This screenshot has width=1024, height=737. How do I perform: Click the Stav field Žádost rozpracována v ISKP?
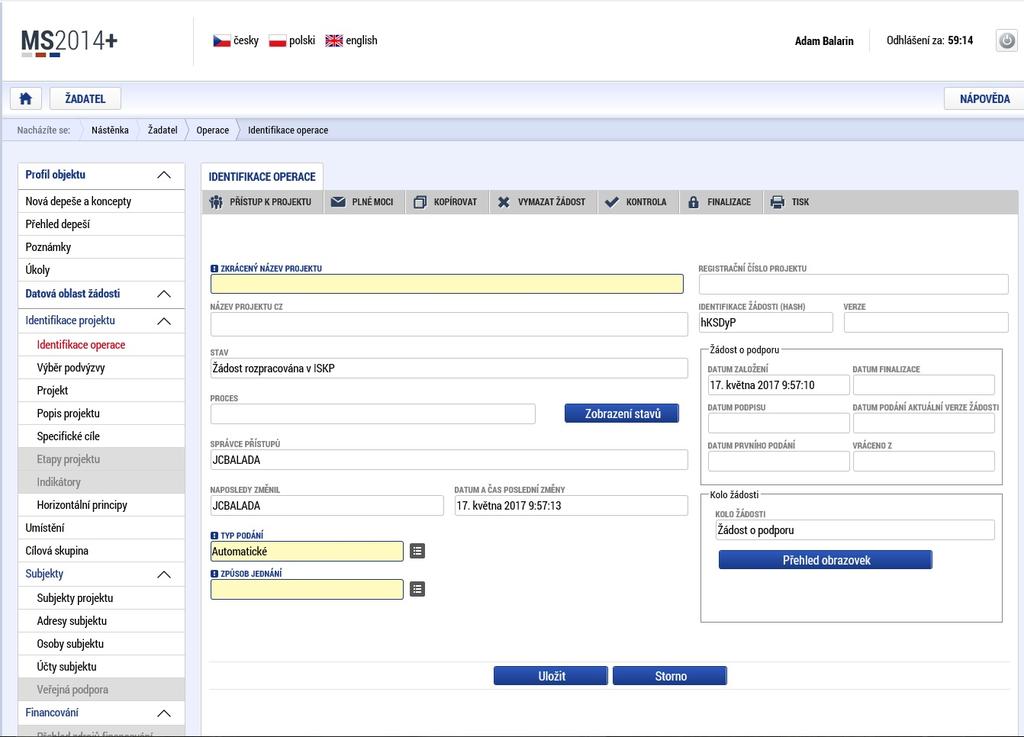point(449,369)
